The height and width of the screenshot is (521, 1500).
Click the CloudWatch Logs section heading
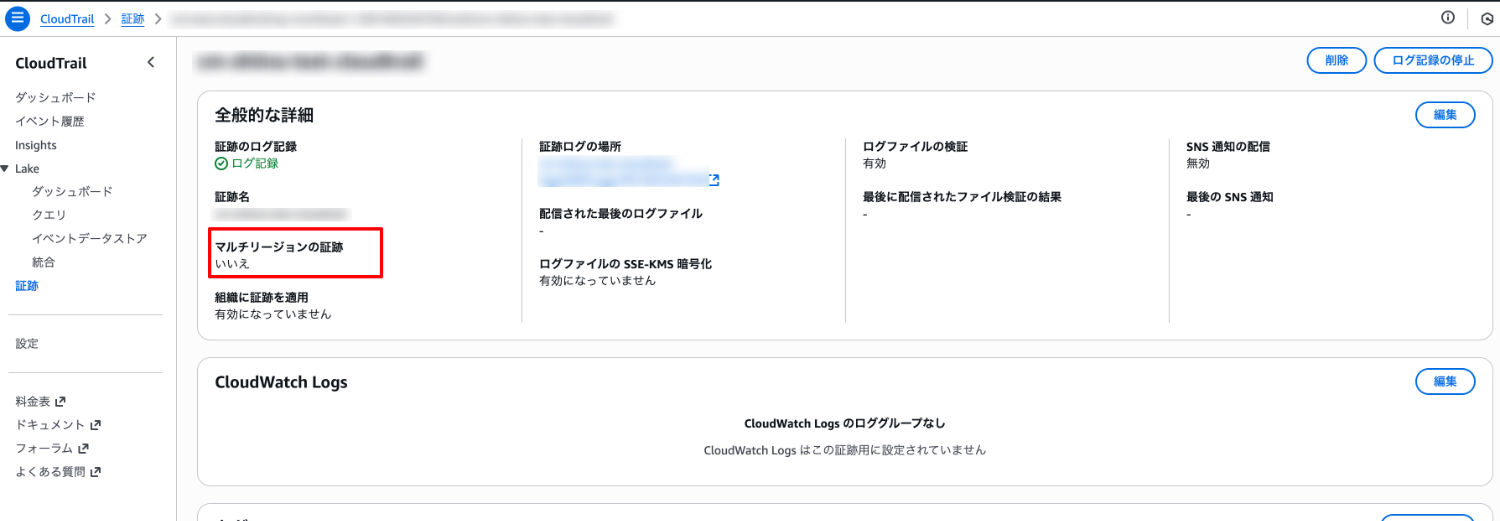[281, 383]
